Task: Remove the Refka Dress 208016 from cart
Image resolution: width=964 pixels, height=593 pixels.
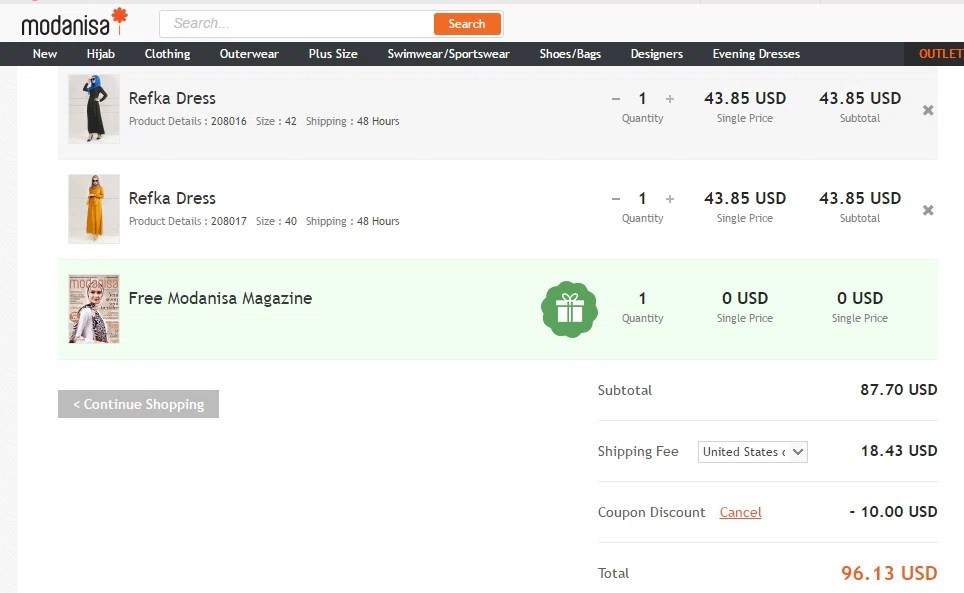Action: point(928,110)
